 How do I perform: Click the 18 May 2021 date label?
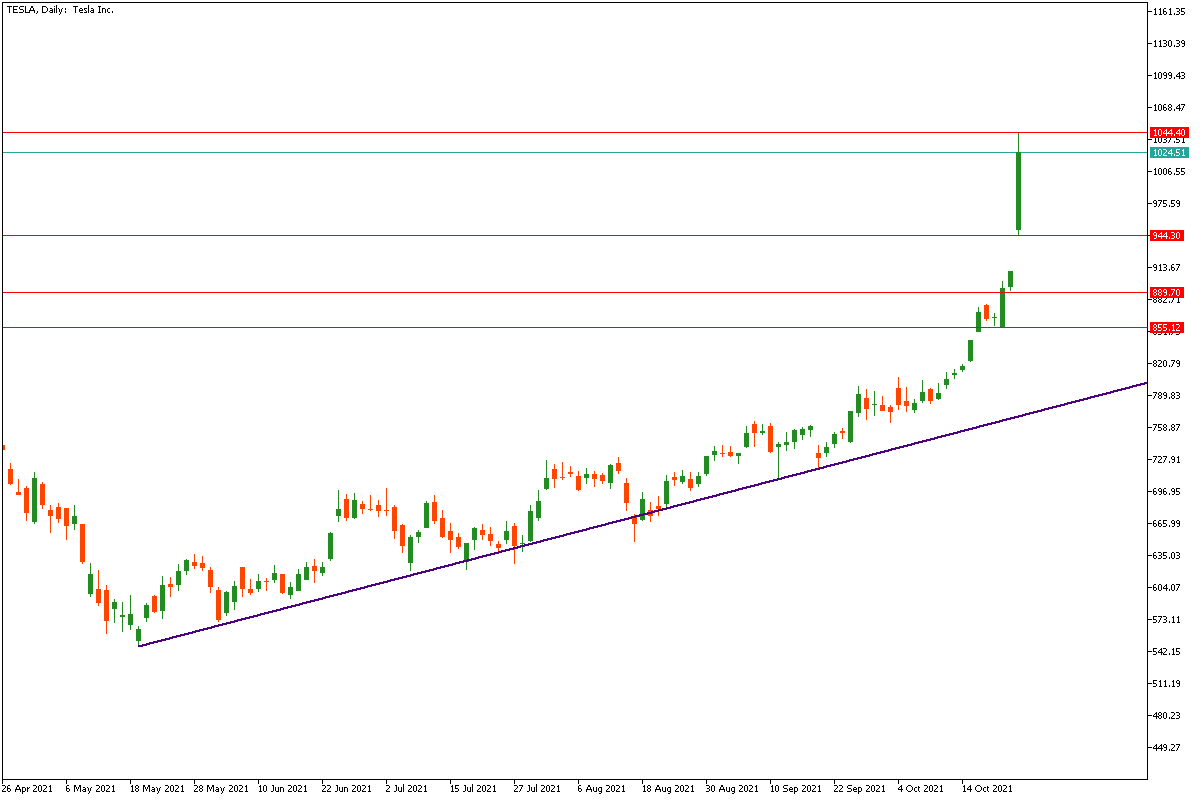click(157, 788)
